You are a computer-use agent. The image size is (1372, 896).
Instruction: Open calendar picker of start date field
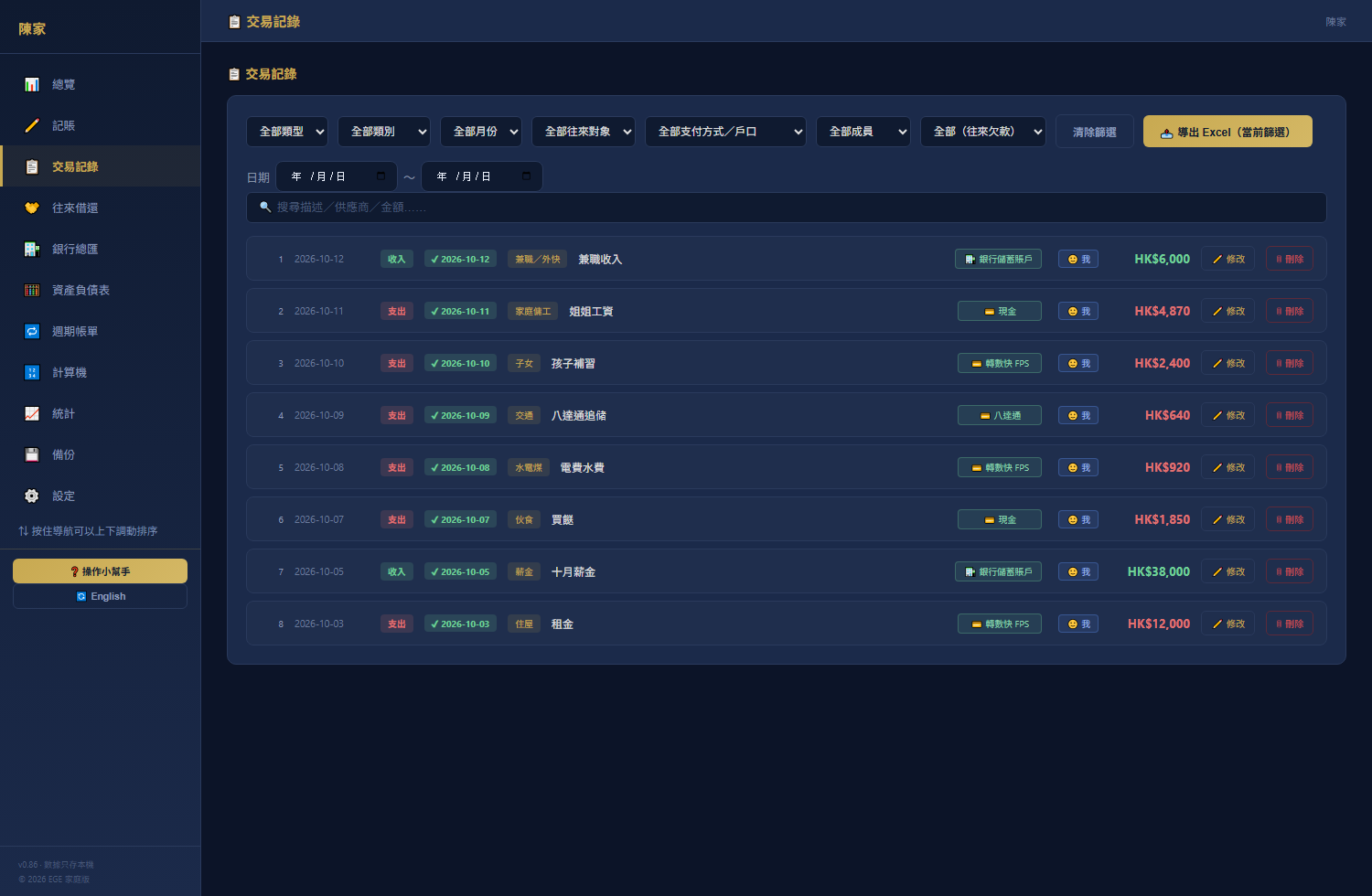(x=381, y=176)
